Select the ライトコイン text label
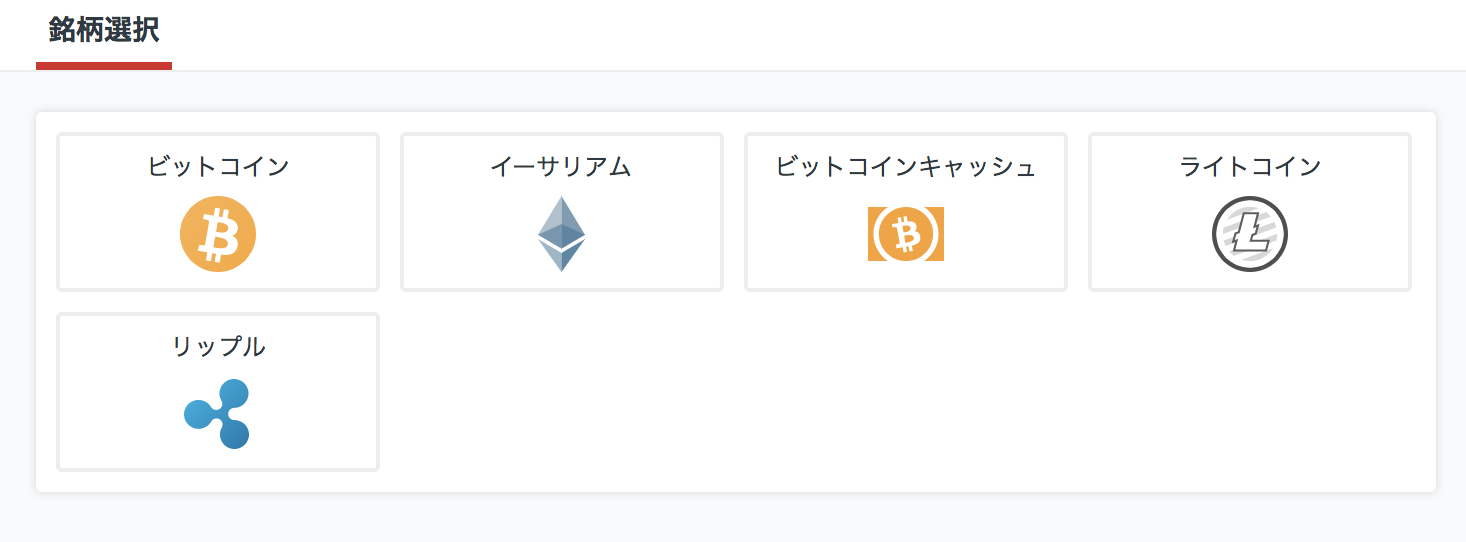The width and height of the screenshot is (1466, 542). 1250,167
